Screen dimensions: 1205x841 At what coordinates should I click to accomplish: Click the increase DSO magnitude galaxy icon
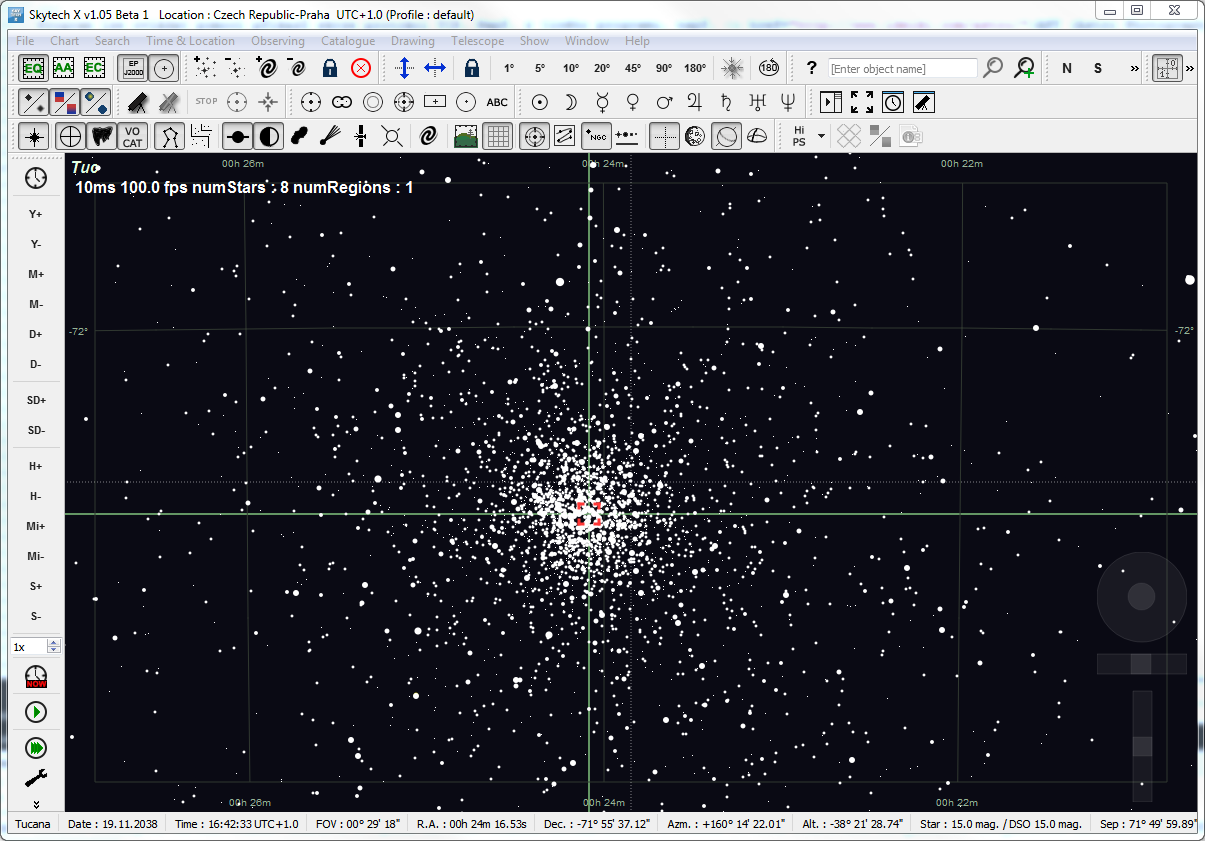pyautogui.click(x=266, y=68)
